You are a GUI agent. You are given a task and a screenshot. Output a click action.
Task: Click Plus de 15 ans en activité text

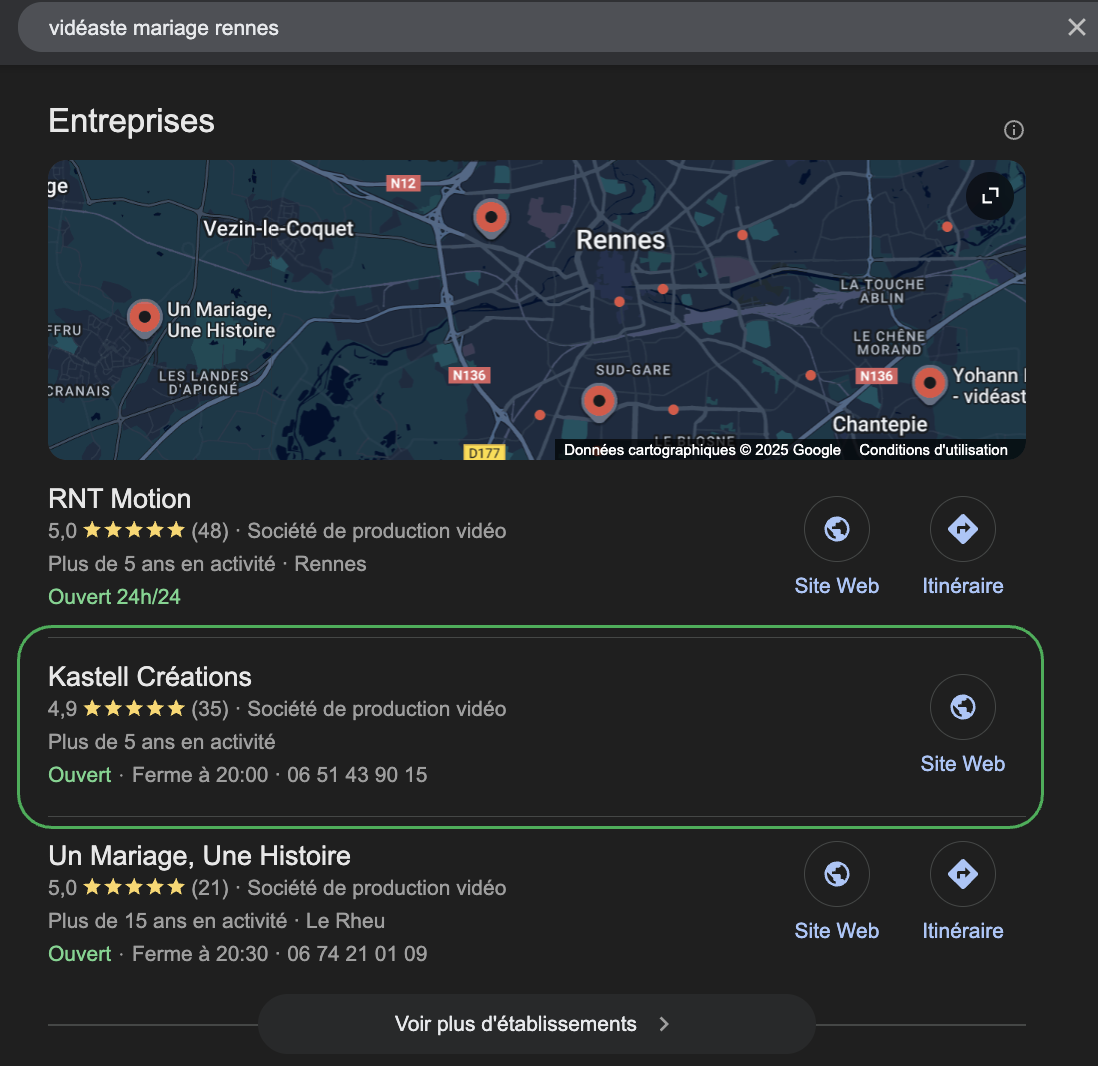tap(167, 920)
